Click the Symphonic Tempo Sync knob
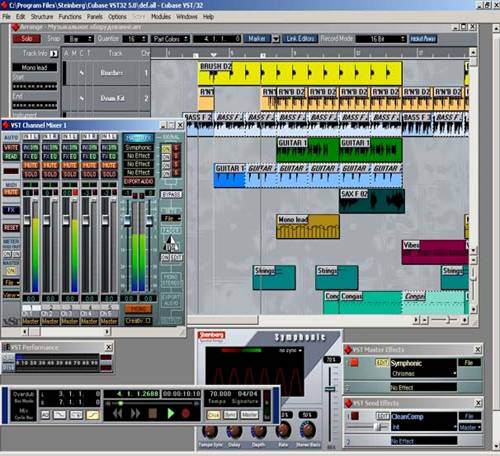 coord(210,431)
